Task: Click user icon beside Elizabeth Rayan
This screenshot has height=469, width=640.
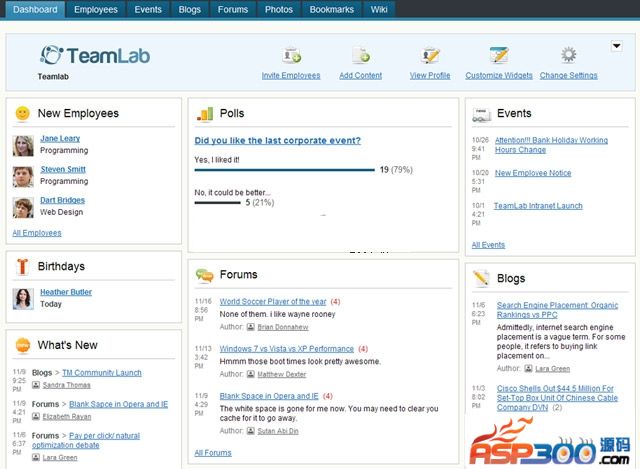Action: 36,416
